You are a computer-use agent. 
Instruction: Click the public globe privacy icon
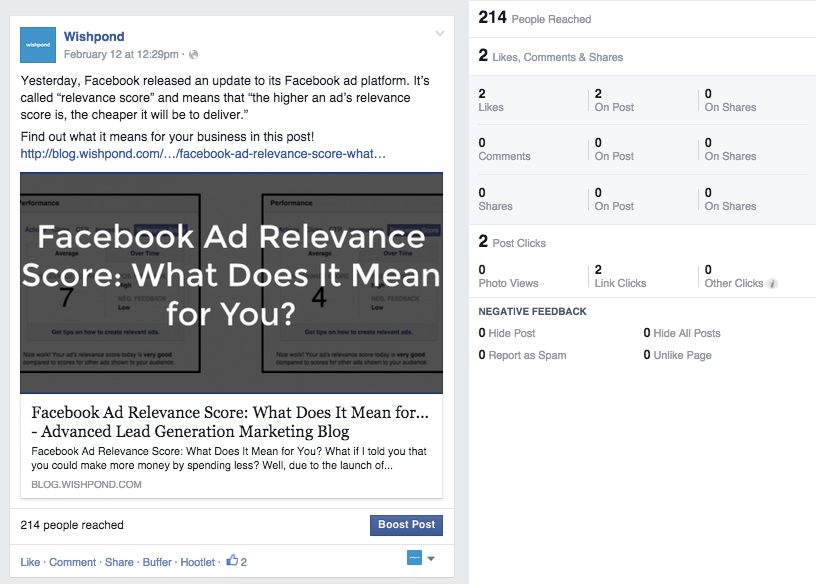(x=194, y=54)
